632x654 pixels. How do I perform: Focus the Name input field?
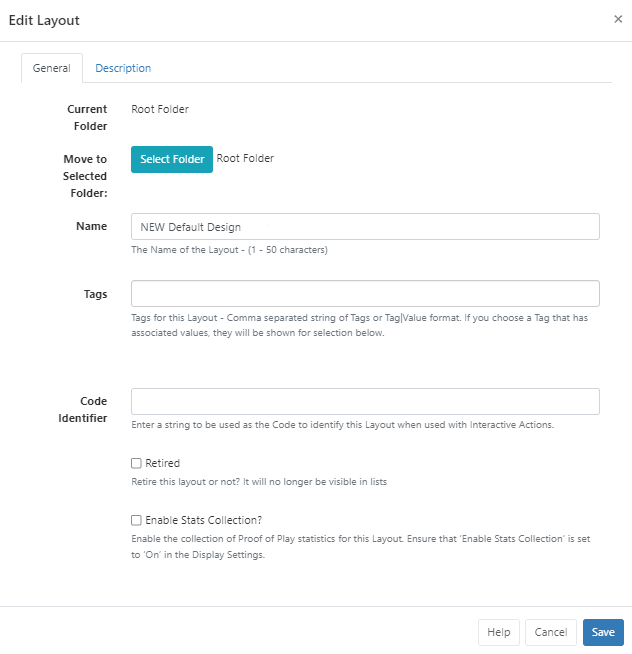[x=365, y=227]
